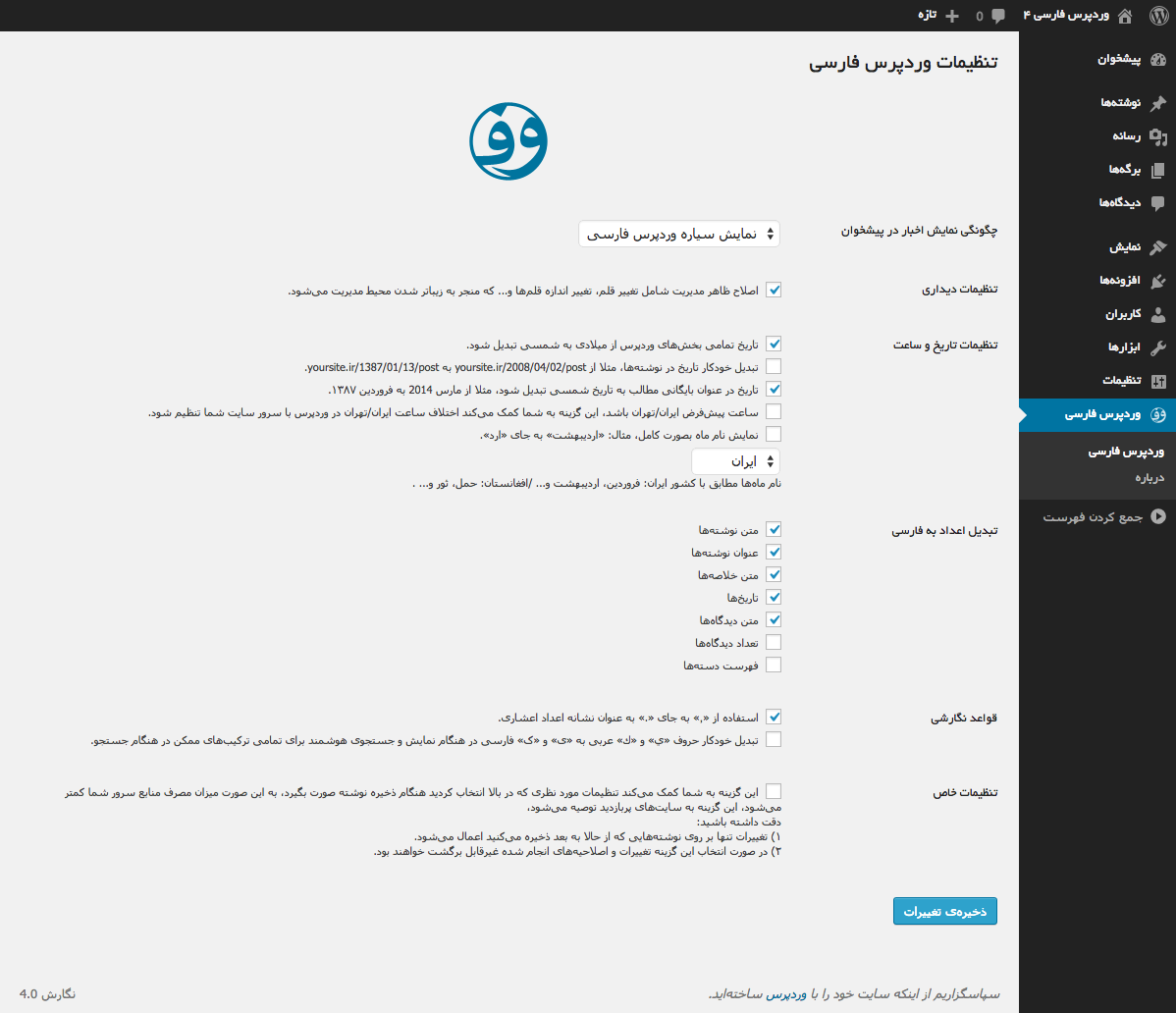Screen dimensions: 1176x1013
Task: Toggle comment text (متن دیدگاه‌ها) checkbox
Action: tap(774, 619)
